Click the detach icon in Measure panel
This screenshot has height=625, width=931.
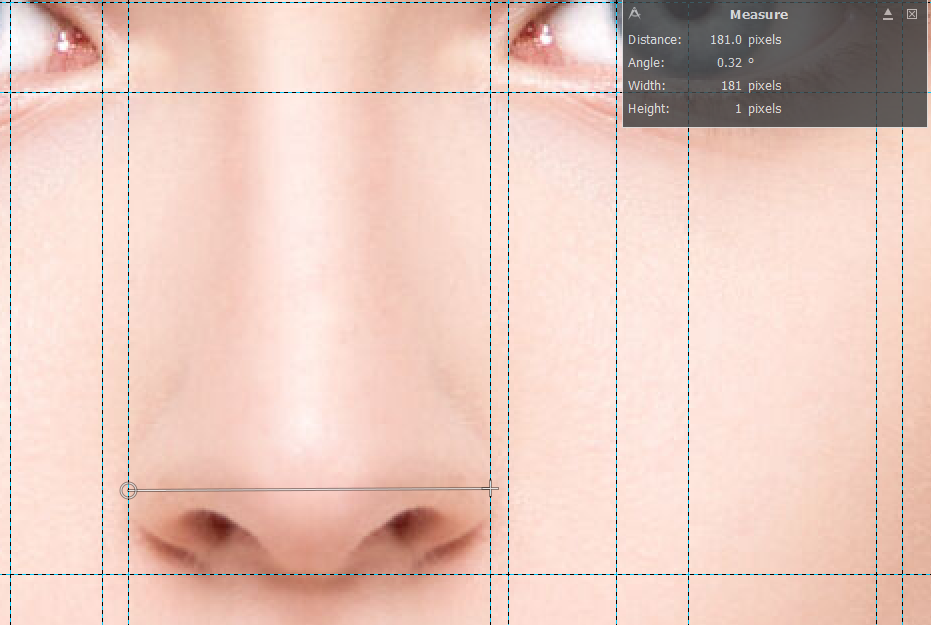(x=888, y=14)
